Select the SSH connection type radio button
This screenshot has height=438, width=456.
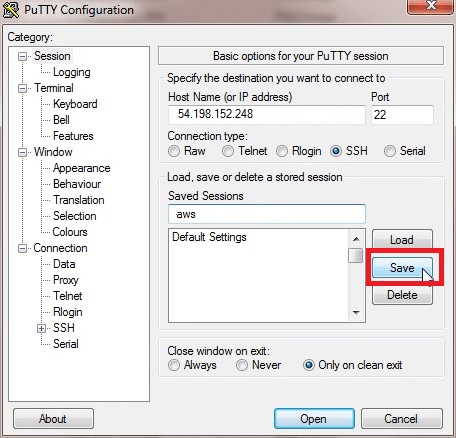pyautogui.click(x=336, y=151)
